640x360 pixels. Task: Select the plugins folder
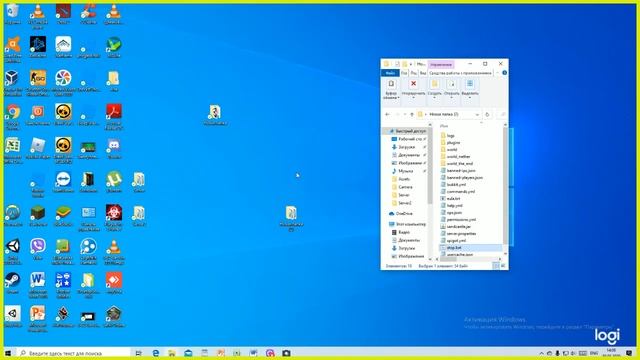(x=451, y=142)
